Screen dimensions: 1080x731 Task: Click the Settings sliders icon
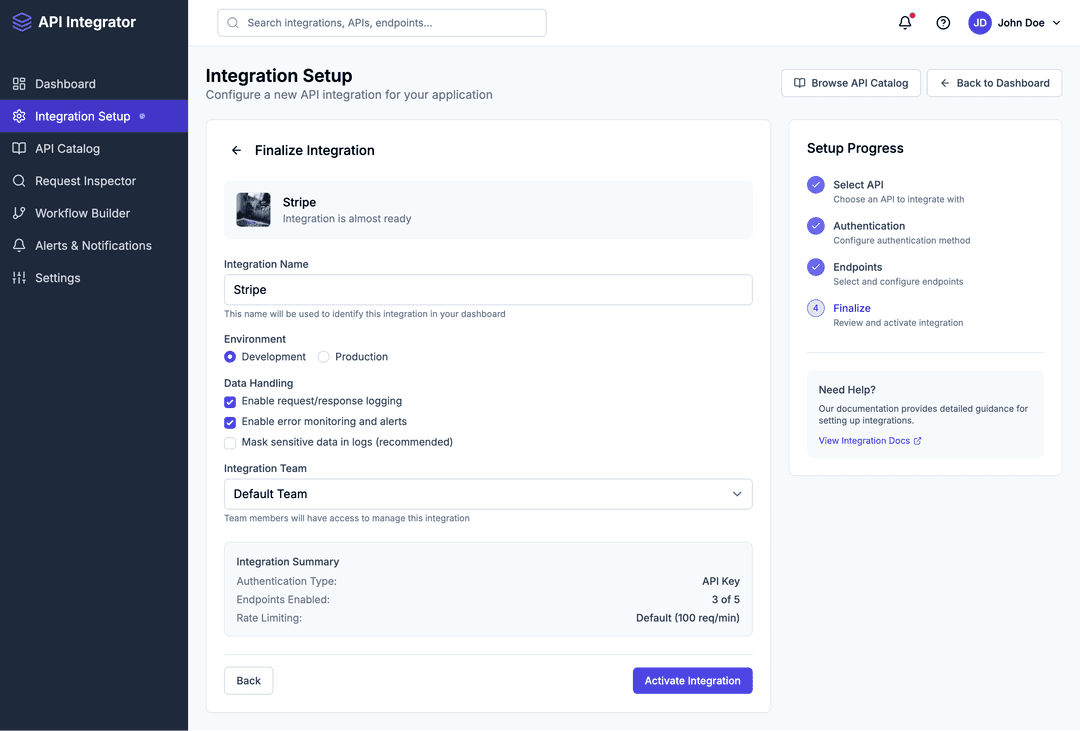(18, 277)
